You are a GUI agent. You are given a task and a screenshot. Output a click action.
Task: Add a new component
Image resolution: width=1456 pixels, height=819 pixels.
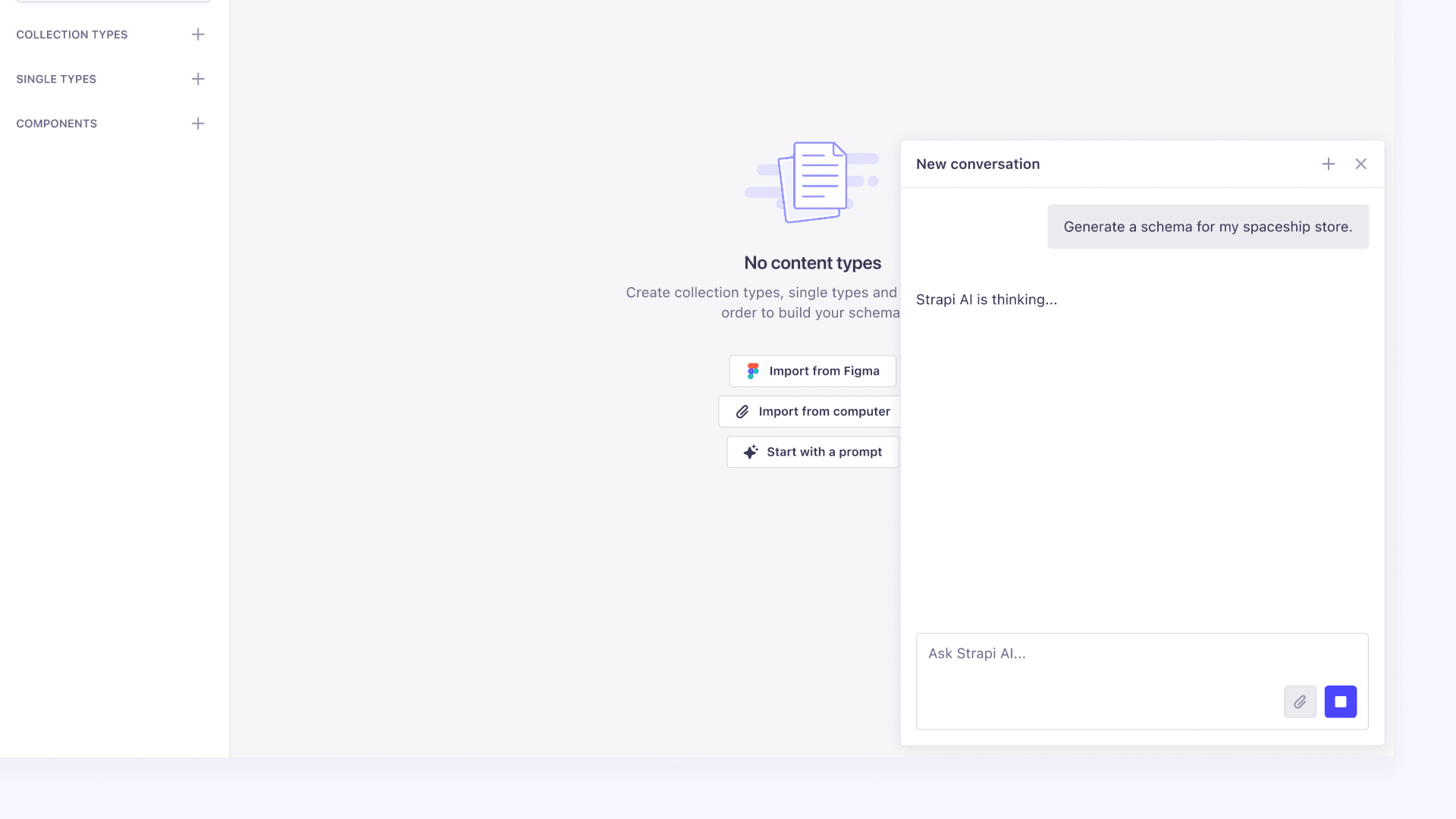tap(198, 124)
